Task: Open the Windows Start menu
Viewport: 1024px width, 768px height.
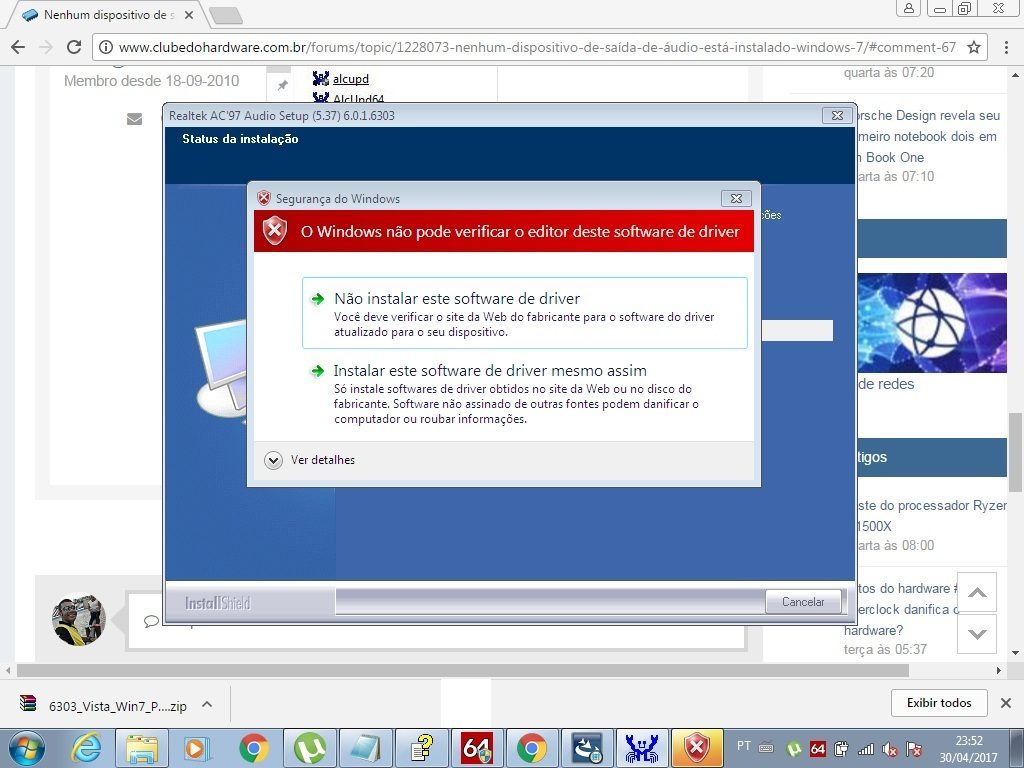Action: pos(26,748)
